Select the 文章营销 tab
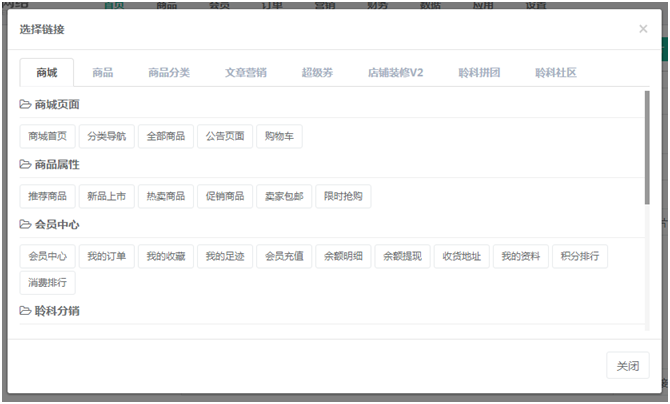 tap(245, 73)
